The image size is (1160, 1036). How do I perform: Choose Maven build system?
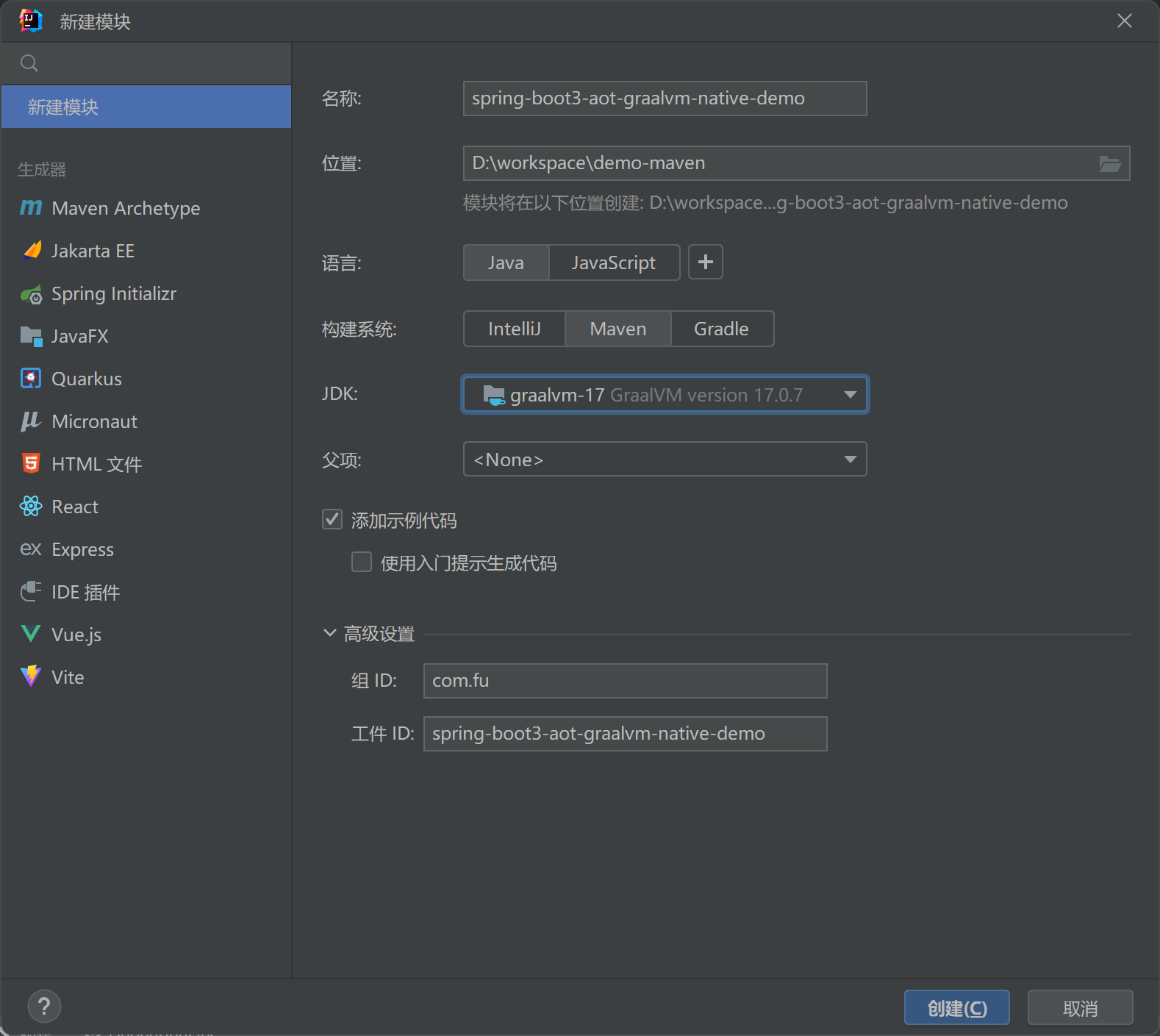pyautogui.click(x=618, y=329)
